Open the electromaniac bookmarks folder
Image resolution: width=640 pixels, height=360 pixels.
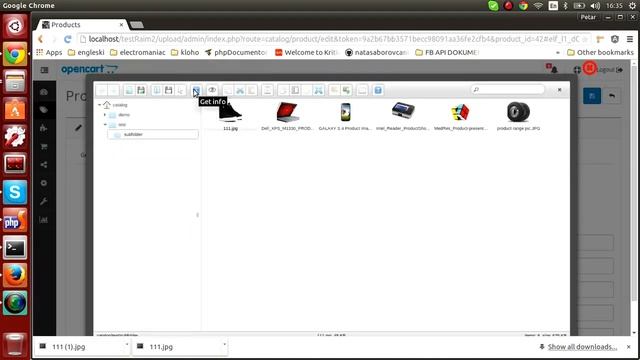pos(138,52)
